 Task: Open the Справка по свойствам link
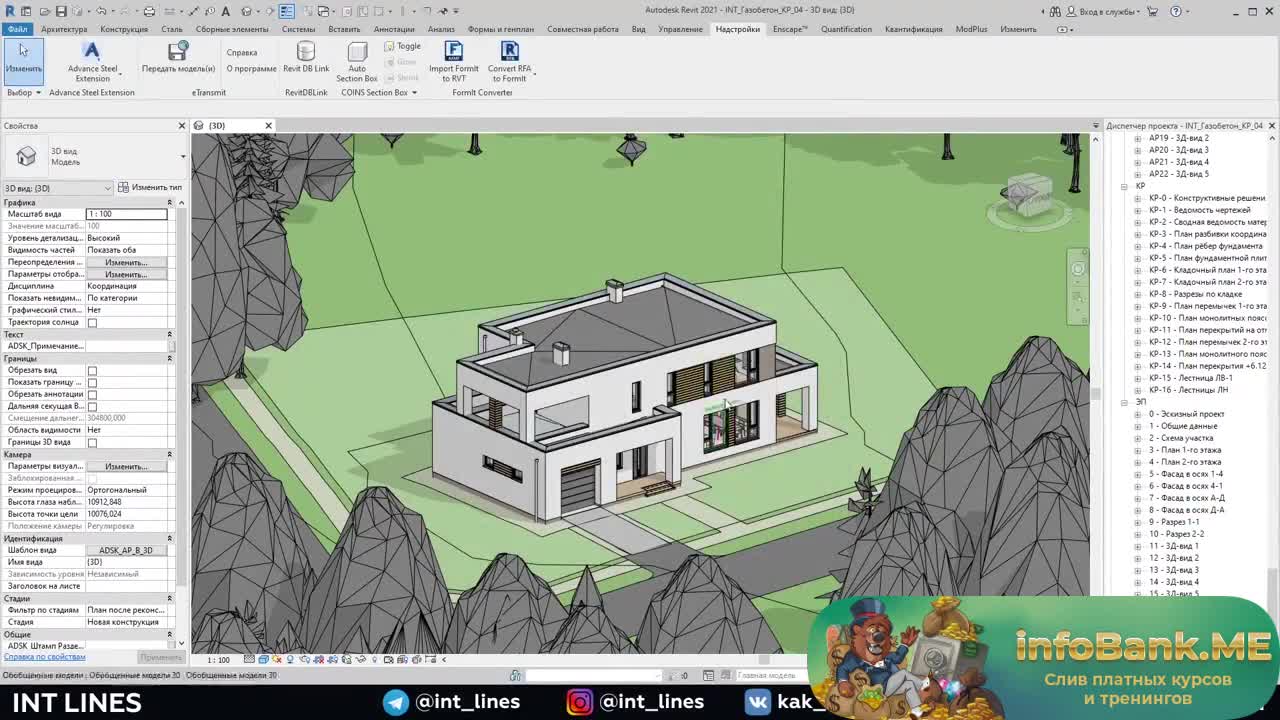pos(44,657)
